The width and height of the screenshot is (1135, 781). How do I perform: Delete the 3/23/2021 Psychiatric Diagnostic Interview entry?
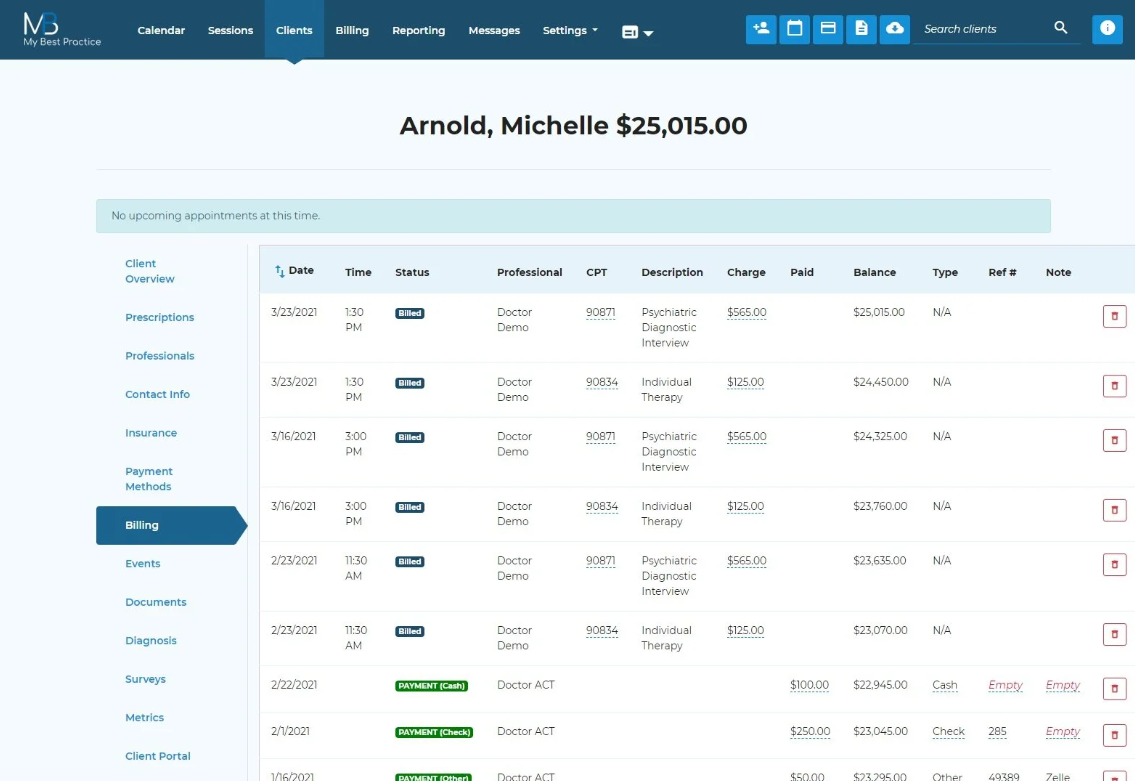pyautogui.click(x=1114, y=315)
